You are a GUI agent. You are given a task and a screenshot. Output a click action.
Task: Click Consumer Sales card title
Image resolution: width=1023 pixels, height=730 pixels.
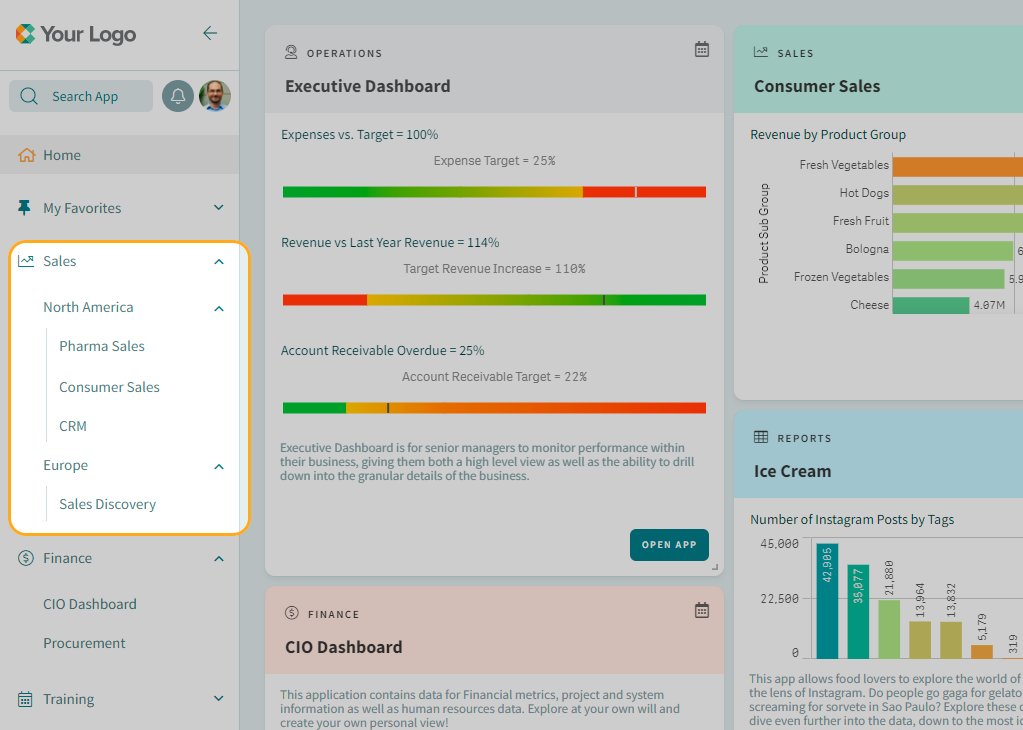click(817, 86)
